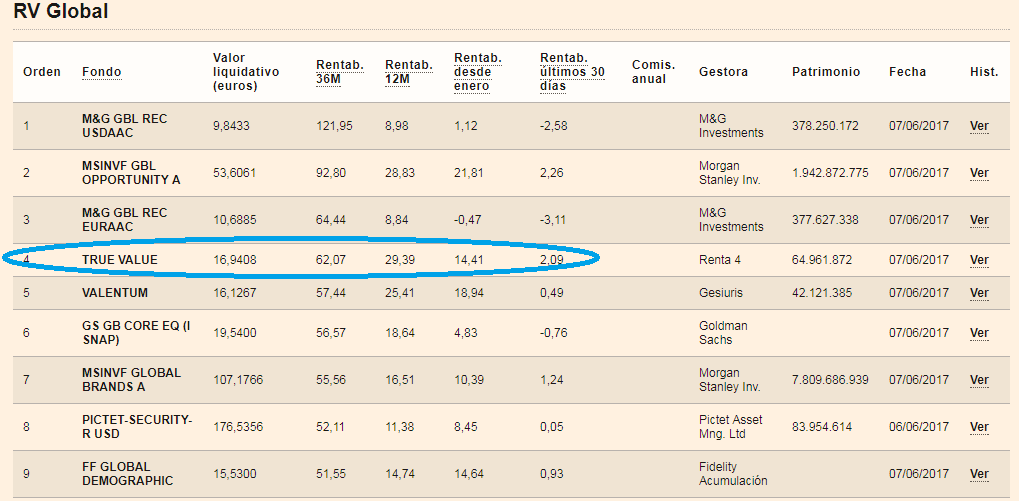Sort by Rentab. desde enero header
1019x501 pixels.
[478, 72]
